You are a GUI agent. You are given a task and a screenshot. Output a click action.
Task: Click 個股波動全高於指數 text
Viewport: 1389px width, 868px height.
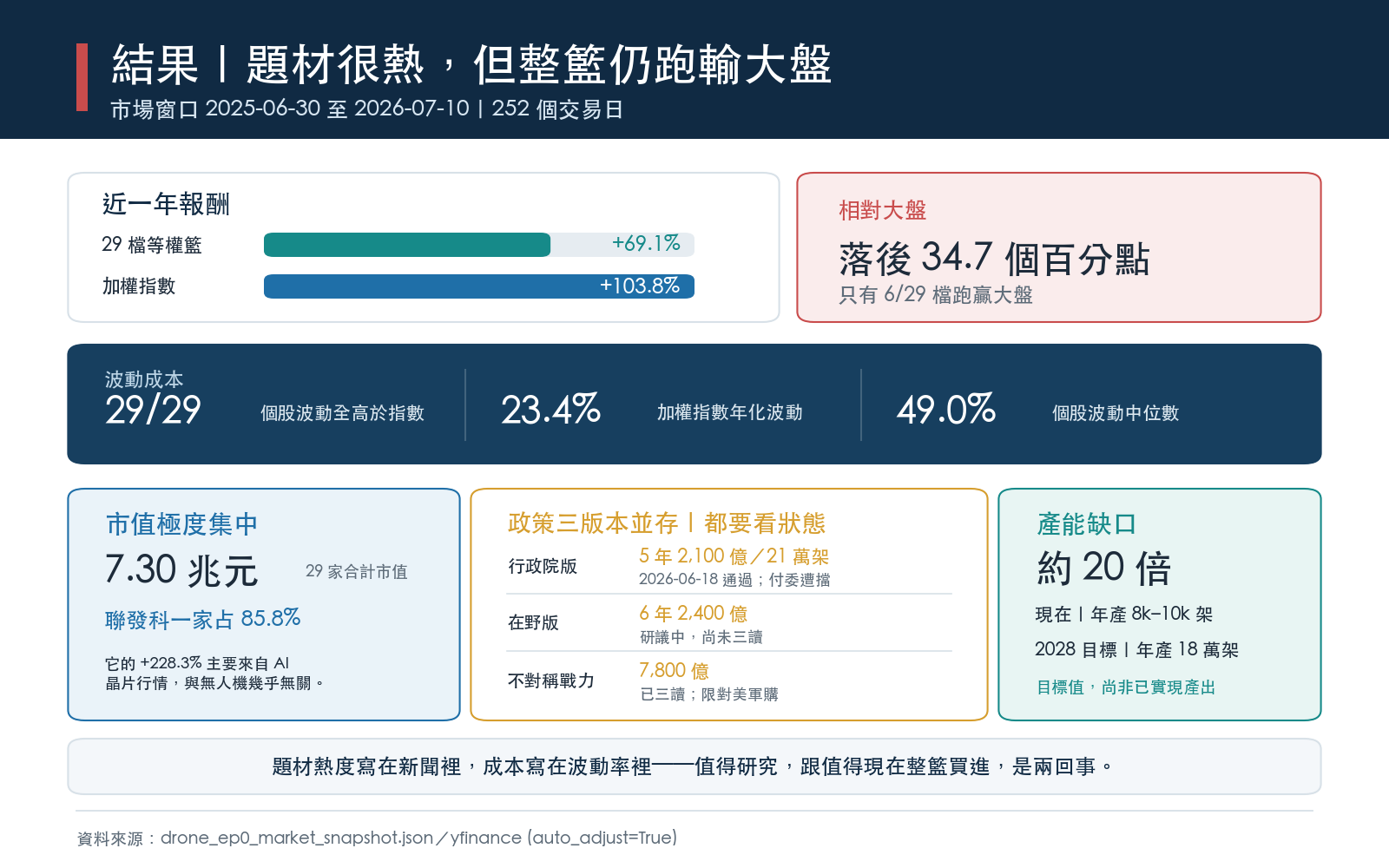pyautogui.click(x=343, y=413)
